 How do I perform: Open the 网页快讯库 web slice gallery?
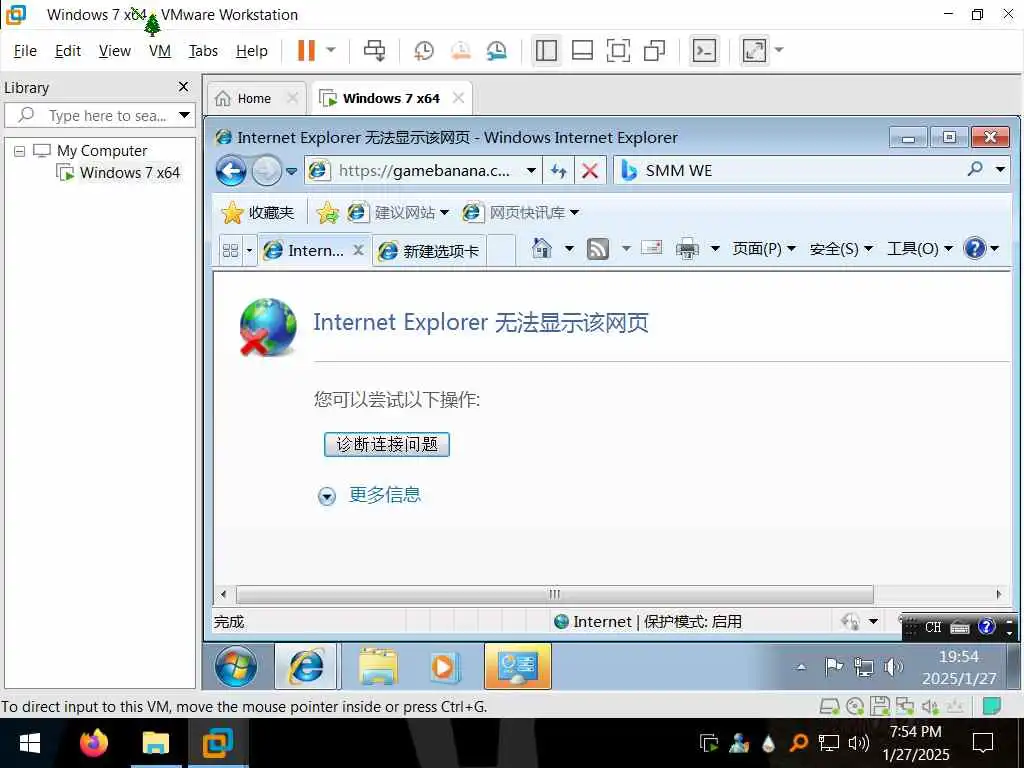(520, 213)
